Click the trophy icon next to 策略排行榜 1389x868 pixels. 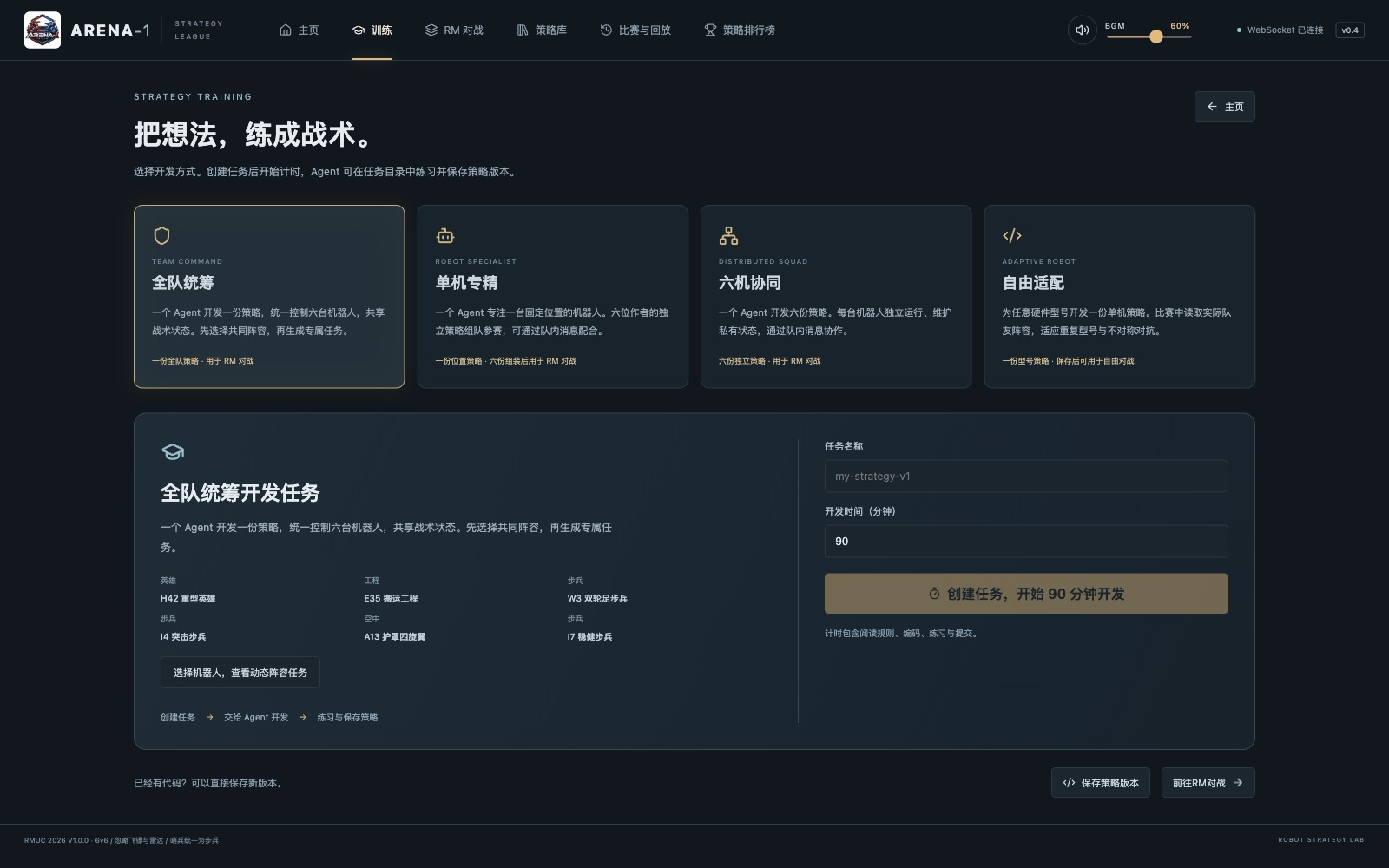click(x=710, y=30)
